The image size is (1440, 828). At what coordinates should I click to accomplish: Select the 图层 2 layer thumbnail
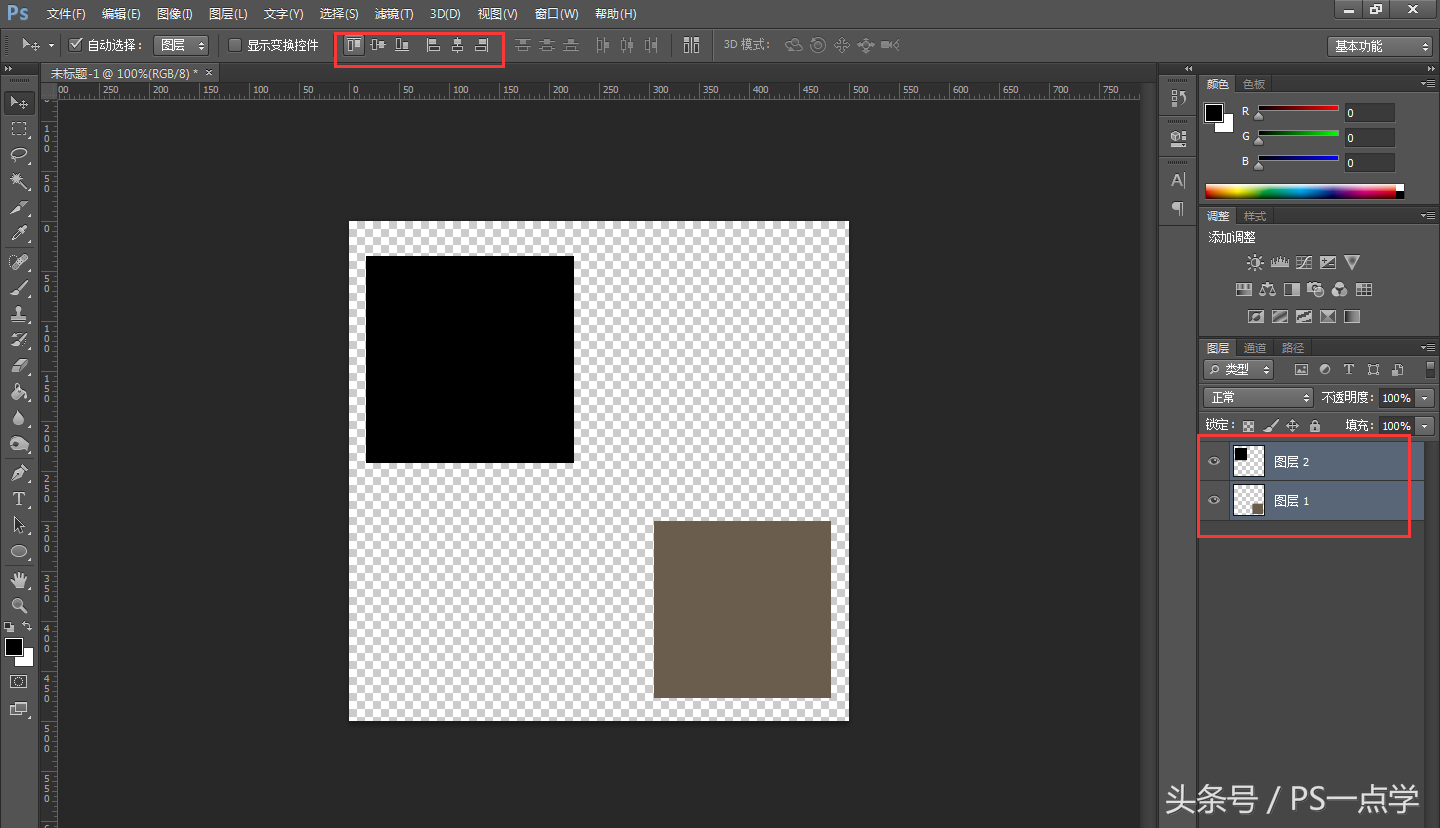pyautogui.click(x=1249, y=461)
